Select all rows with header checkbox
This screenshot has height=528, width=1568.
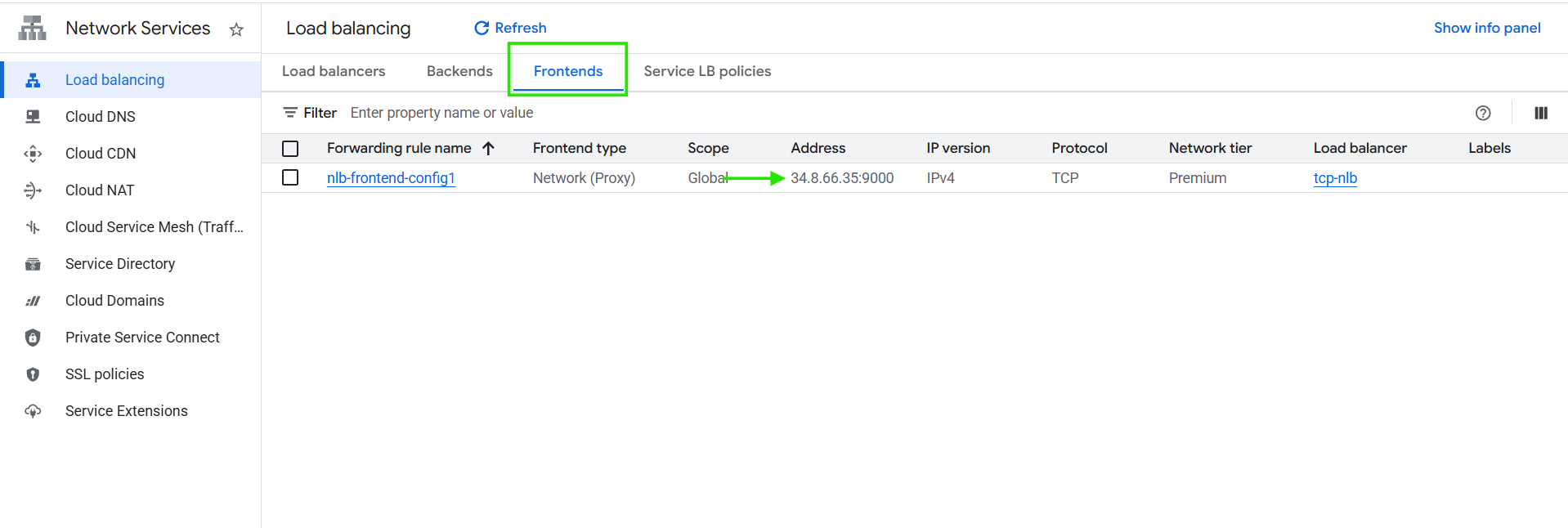coord(290,149)
